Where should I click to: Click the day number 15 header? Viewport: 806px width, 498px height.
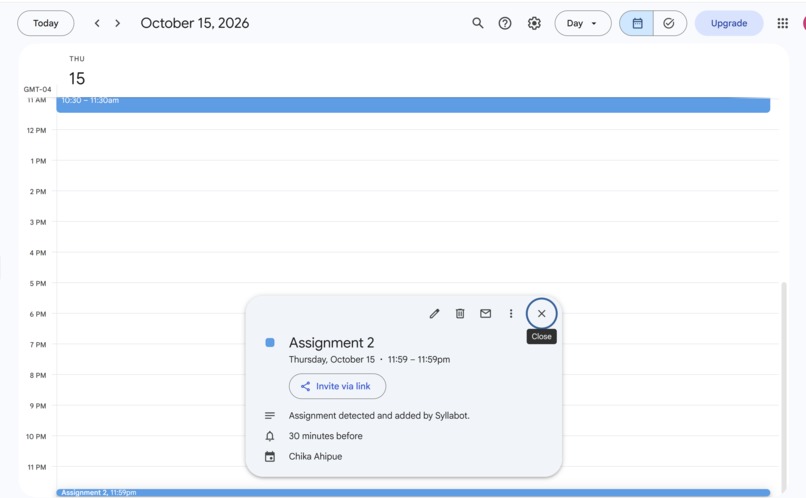click(x=77, y=79)
